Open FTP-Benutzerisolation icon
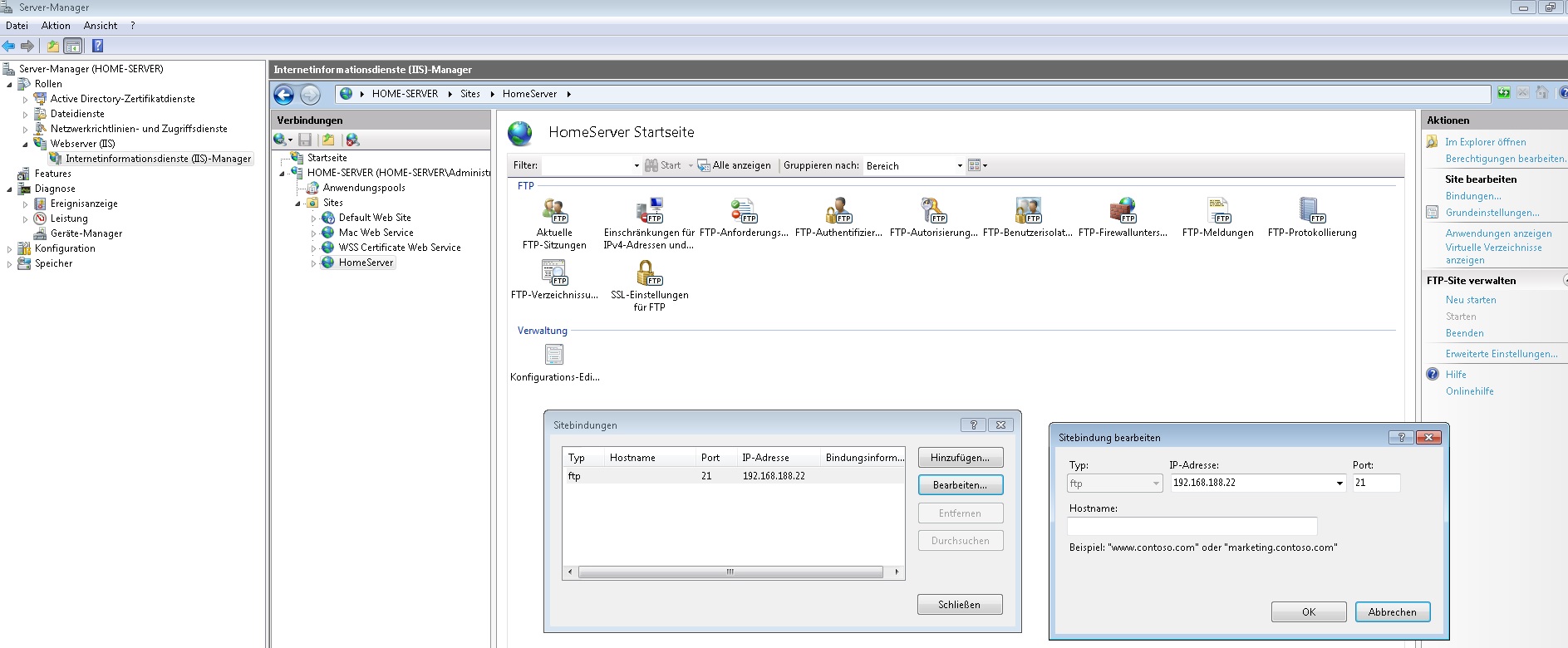 point(1028,210)
